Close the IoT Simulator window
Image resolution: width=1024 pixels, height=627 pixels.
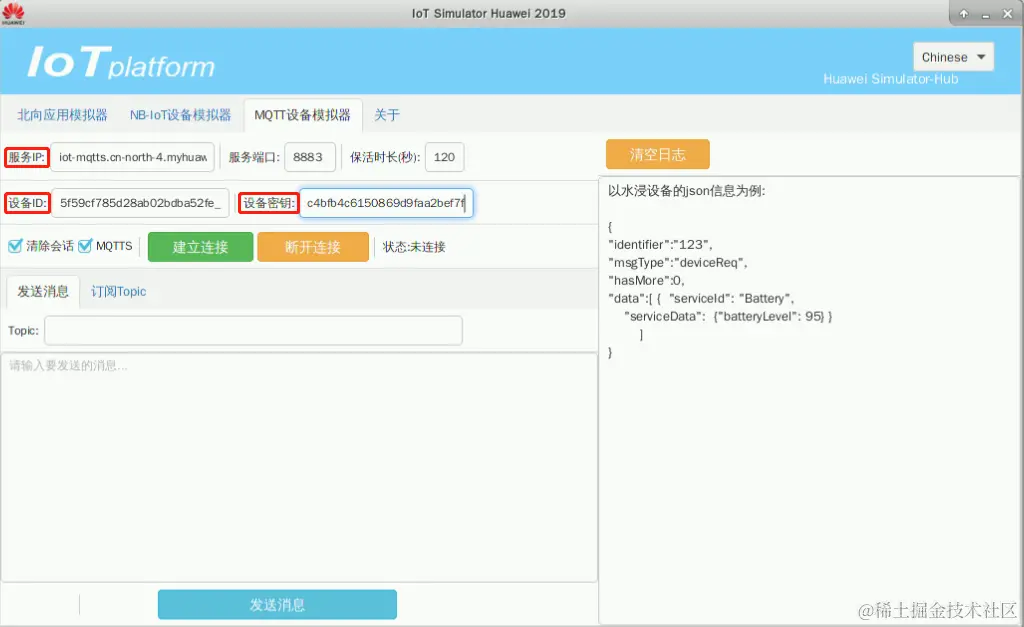coord(1008,14)
